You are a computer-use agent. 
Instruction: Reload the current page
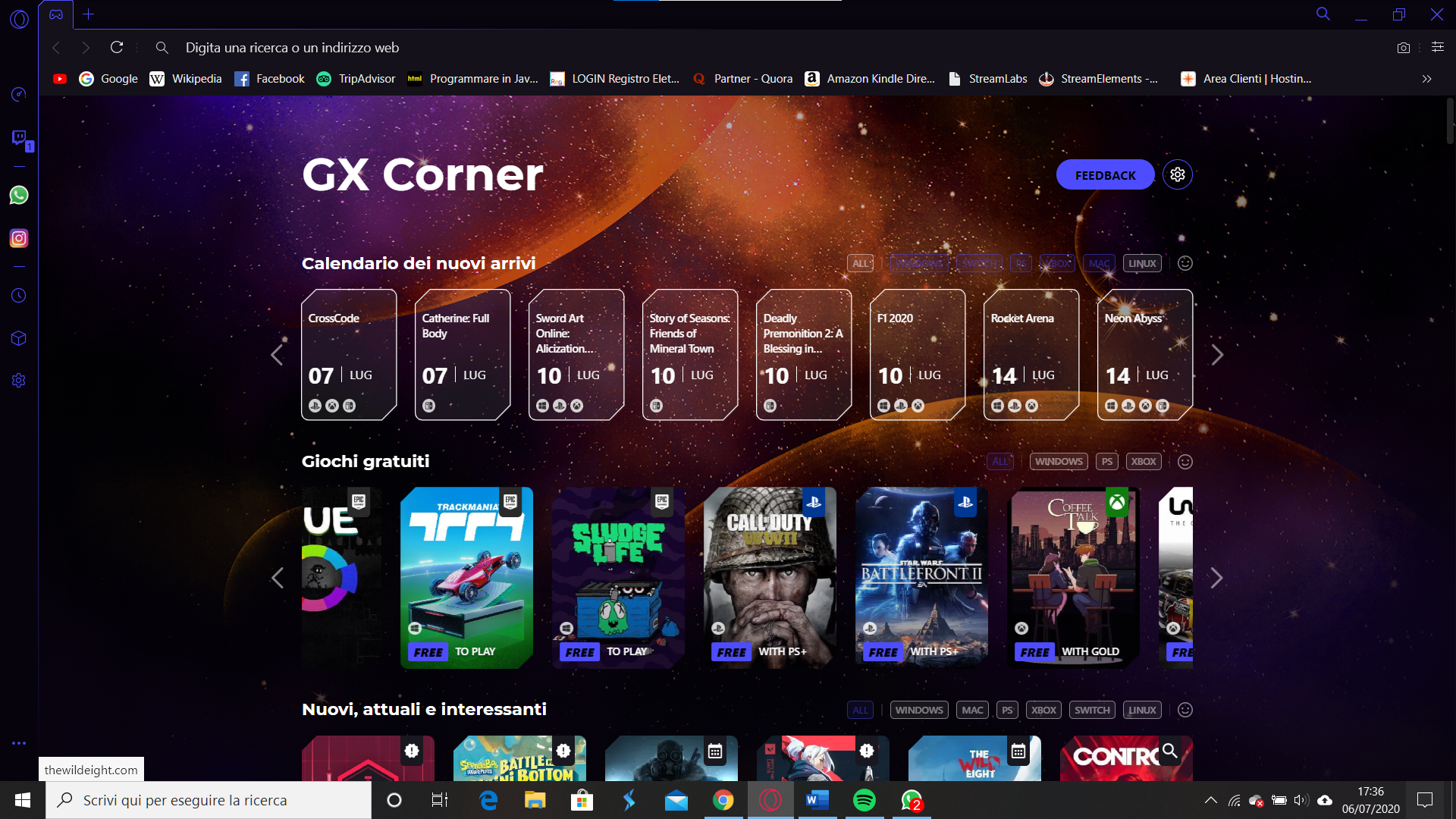pyautogui.click(x=117, y=47)
